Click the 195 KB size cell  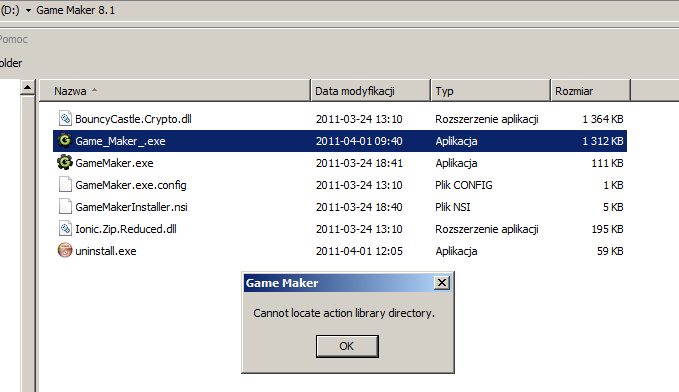608,229
